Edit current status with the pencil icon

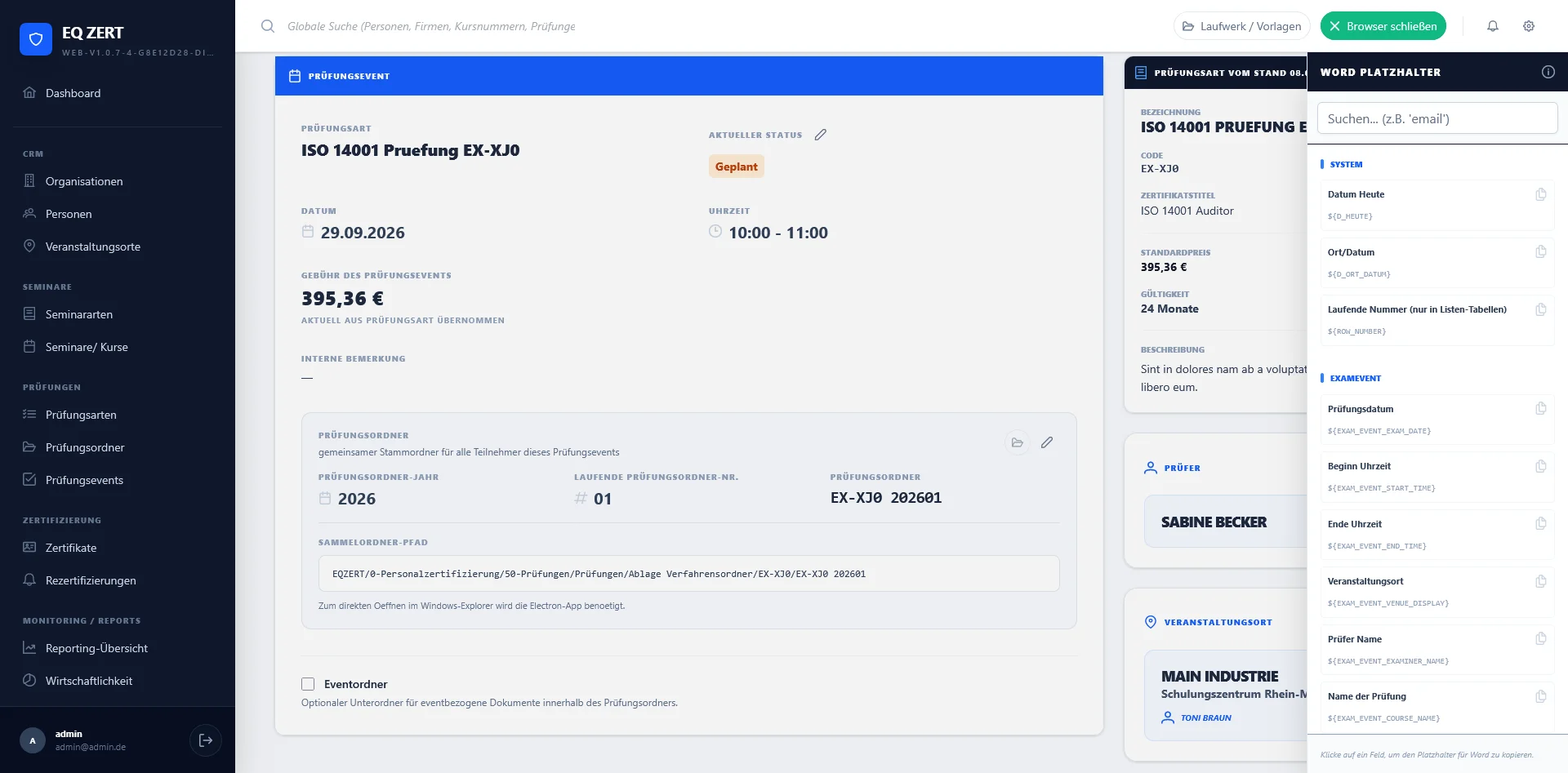821,135
